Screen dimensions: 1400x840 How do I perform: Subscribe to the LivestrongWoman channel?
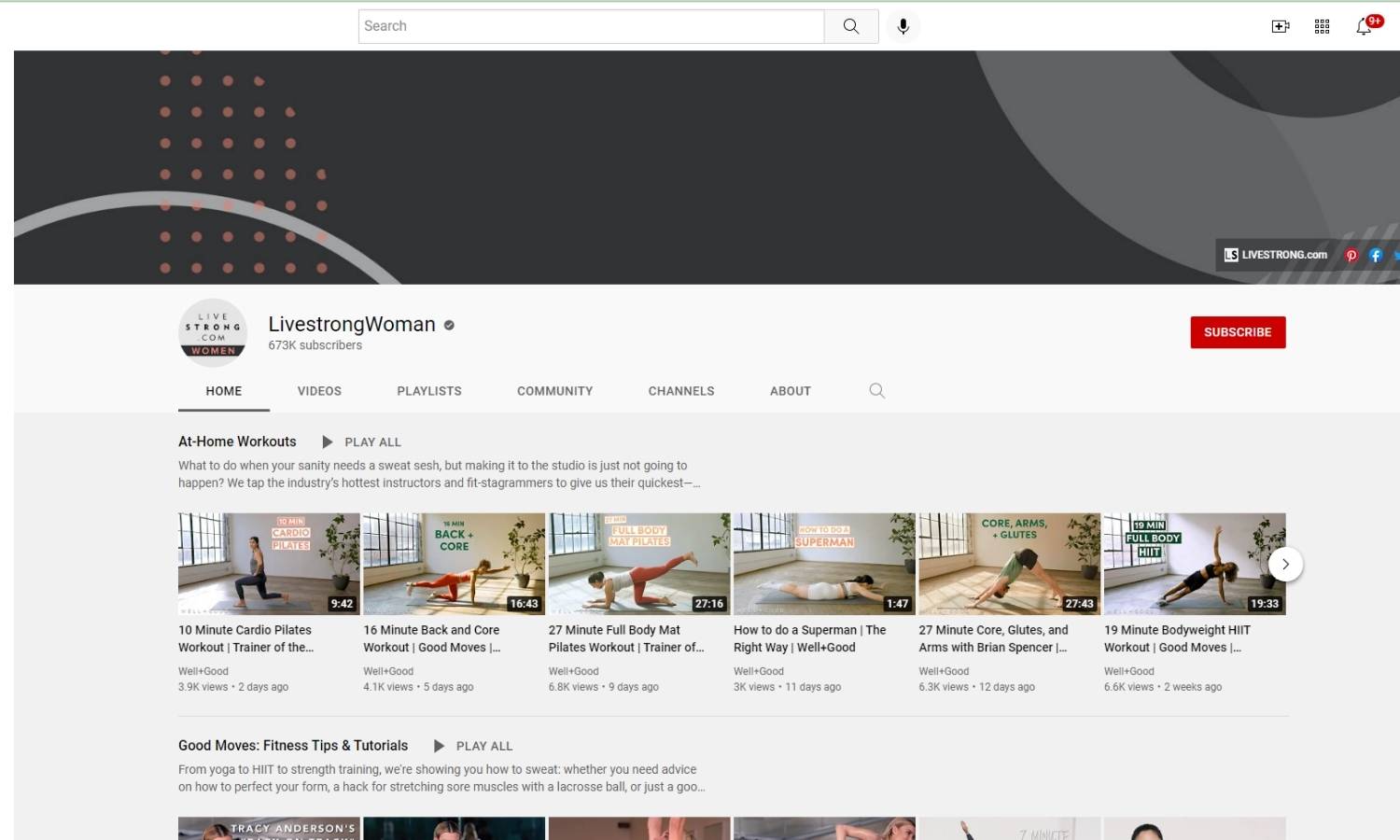coord(1238,332)
